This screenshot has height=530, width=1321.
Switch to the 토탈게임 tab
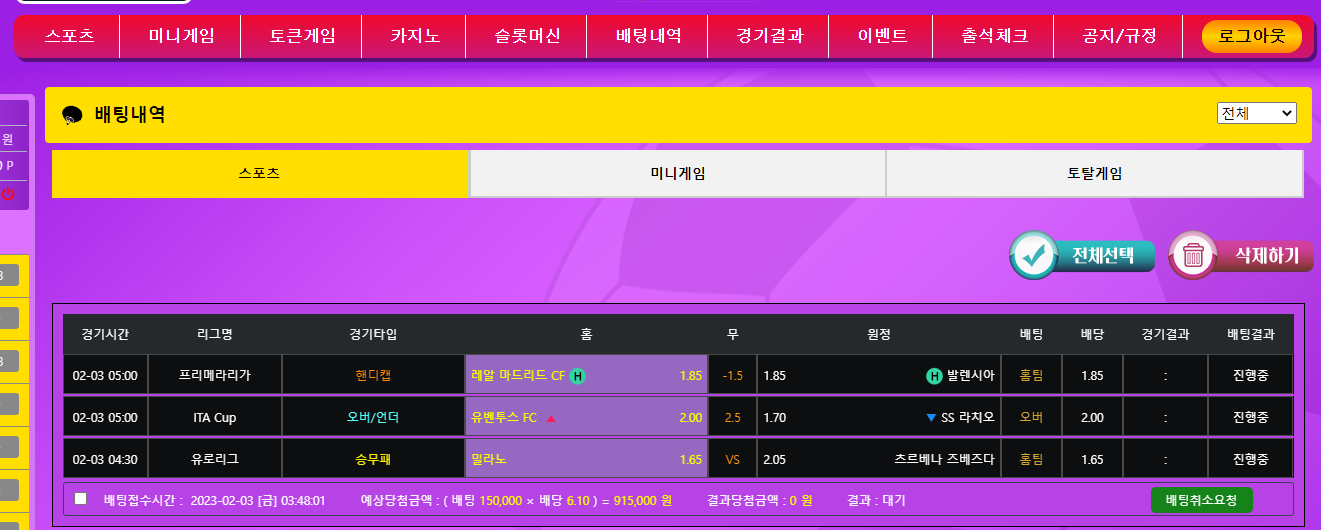1094,173
